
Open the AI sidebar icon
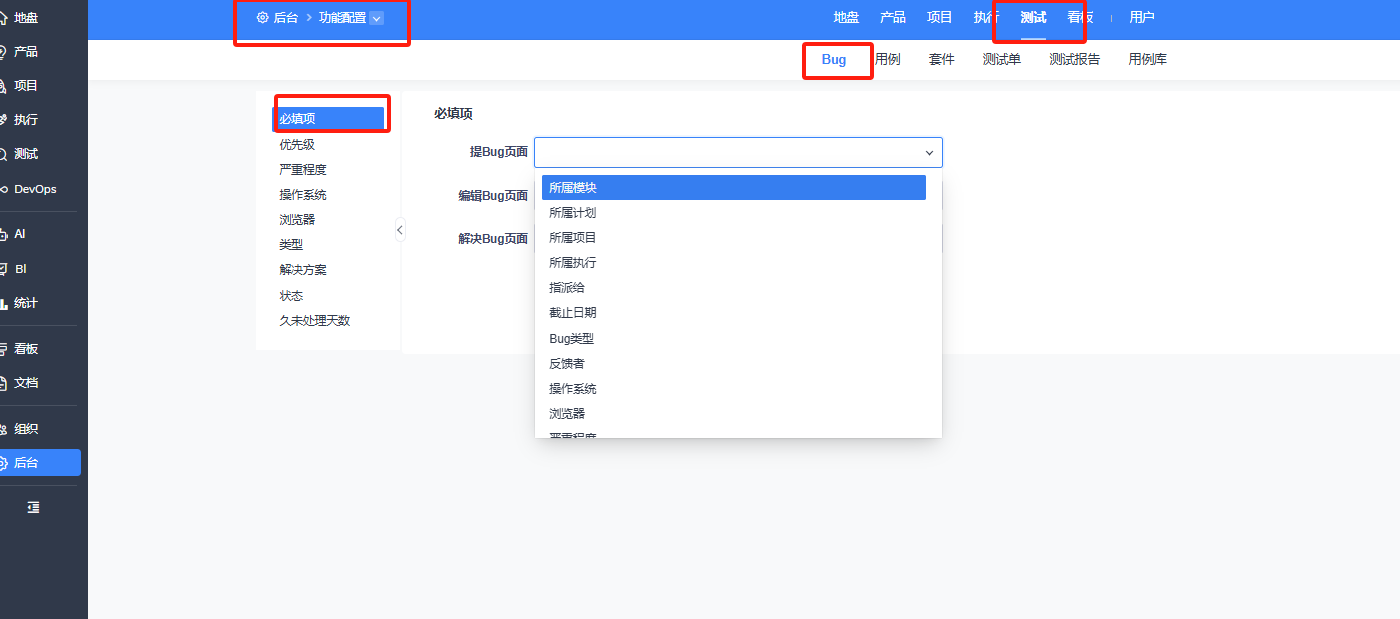coord(4,234)
